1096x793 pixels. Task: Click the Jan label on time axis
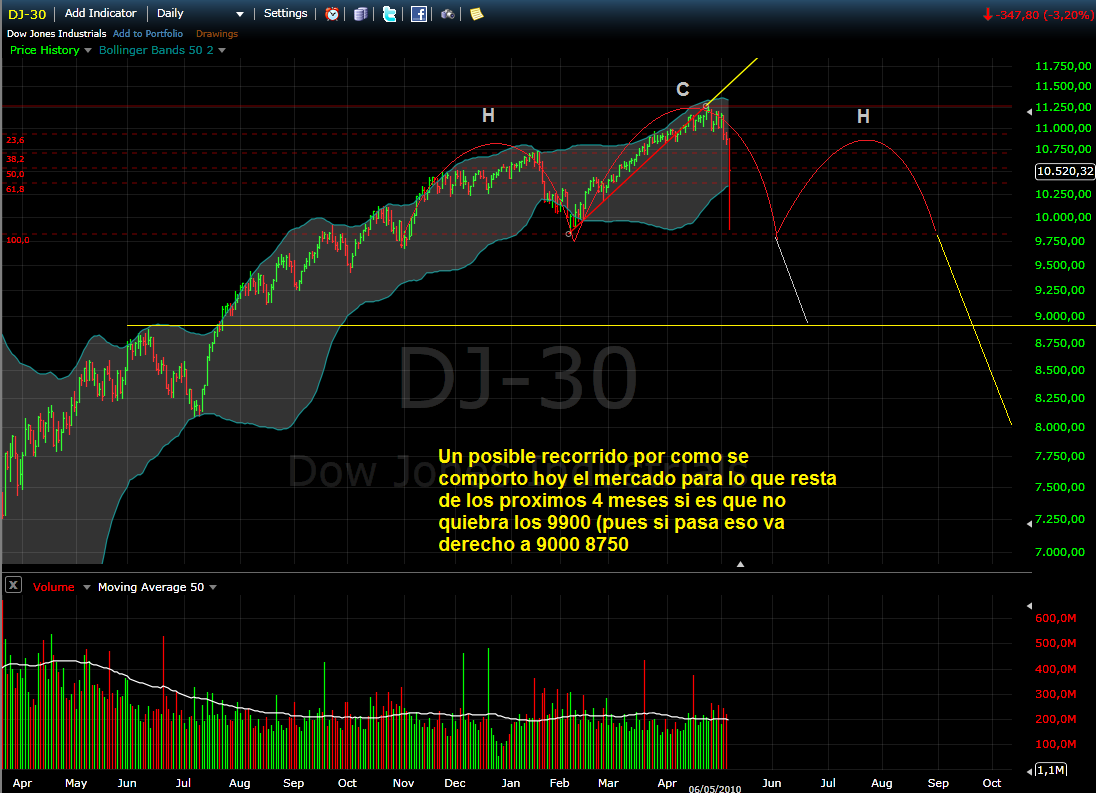(511, 783)
